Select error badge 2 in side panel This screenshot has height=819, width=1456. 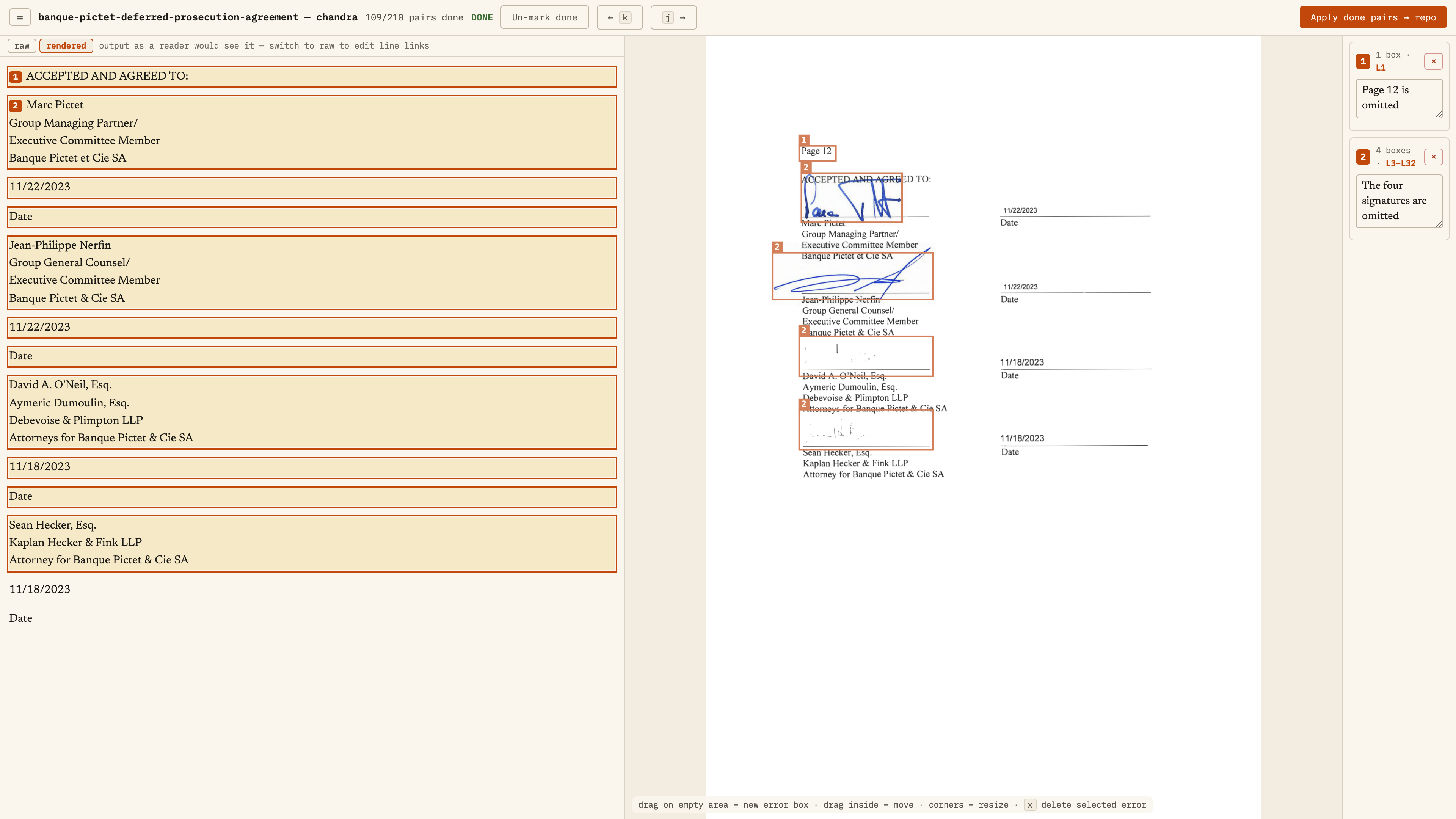1363,157
